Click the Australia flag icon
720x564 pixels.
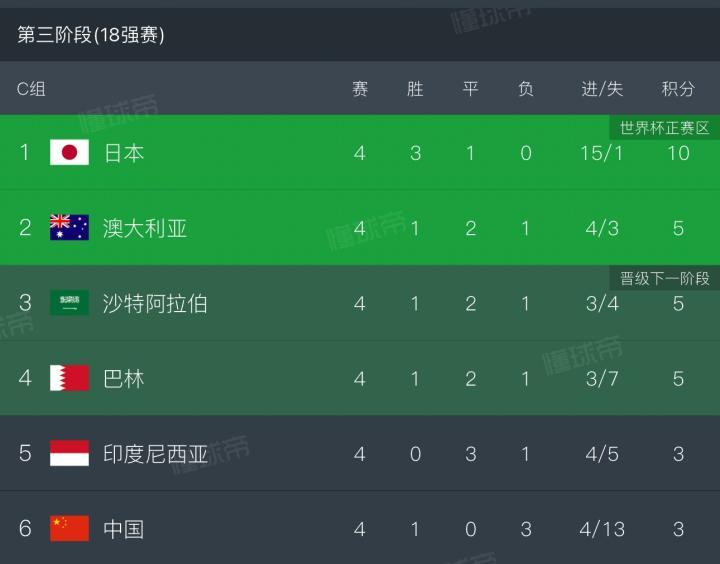click(69, 228)
